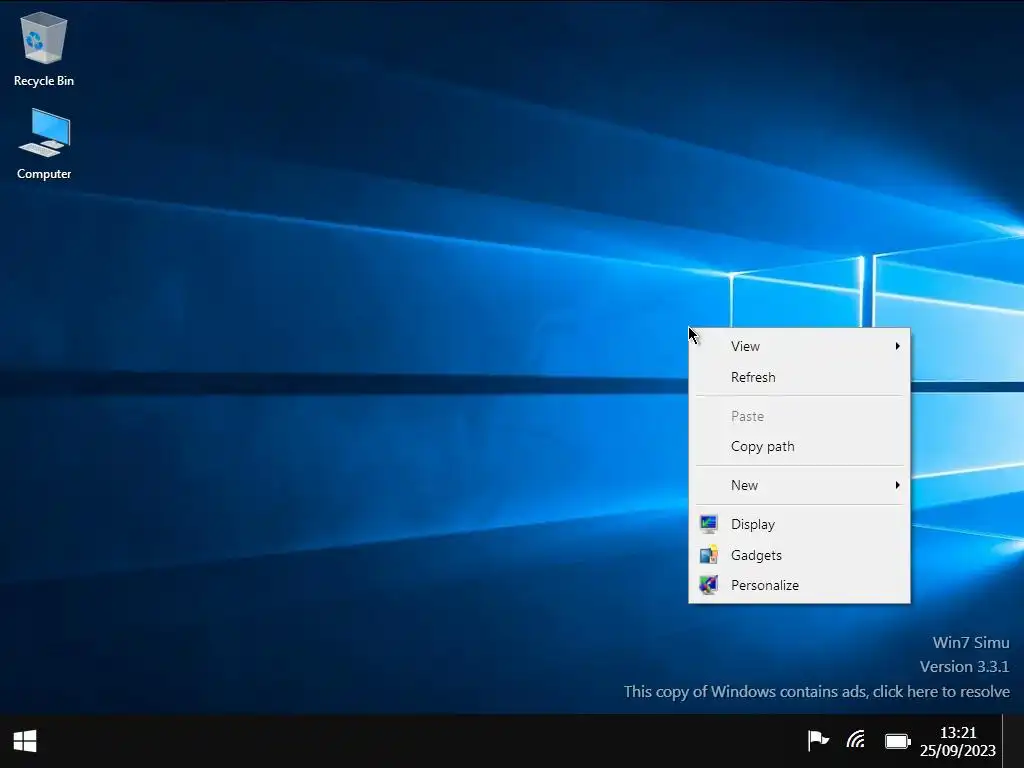
Task: Click the date 25/09/2023 in the taskbar
Action: click(957, 751)
